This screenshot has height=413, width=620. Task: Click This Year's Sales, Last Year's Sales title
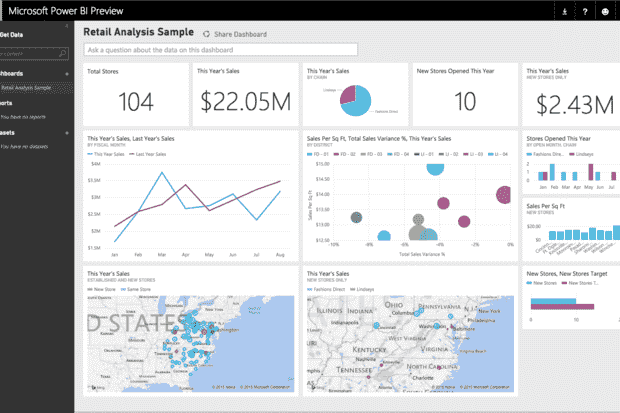[130, 139]
